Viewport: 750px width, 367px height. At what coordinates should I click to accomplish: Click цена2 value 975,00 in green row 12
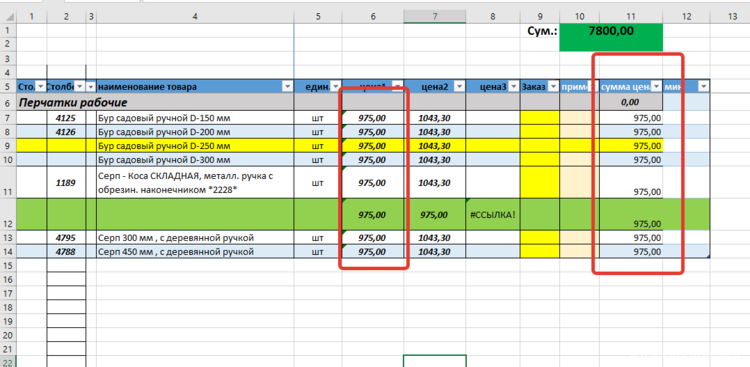click(435, 214)
